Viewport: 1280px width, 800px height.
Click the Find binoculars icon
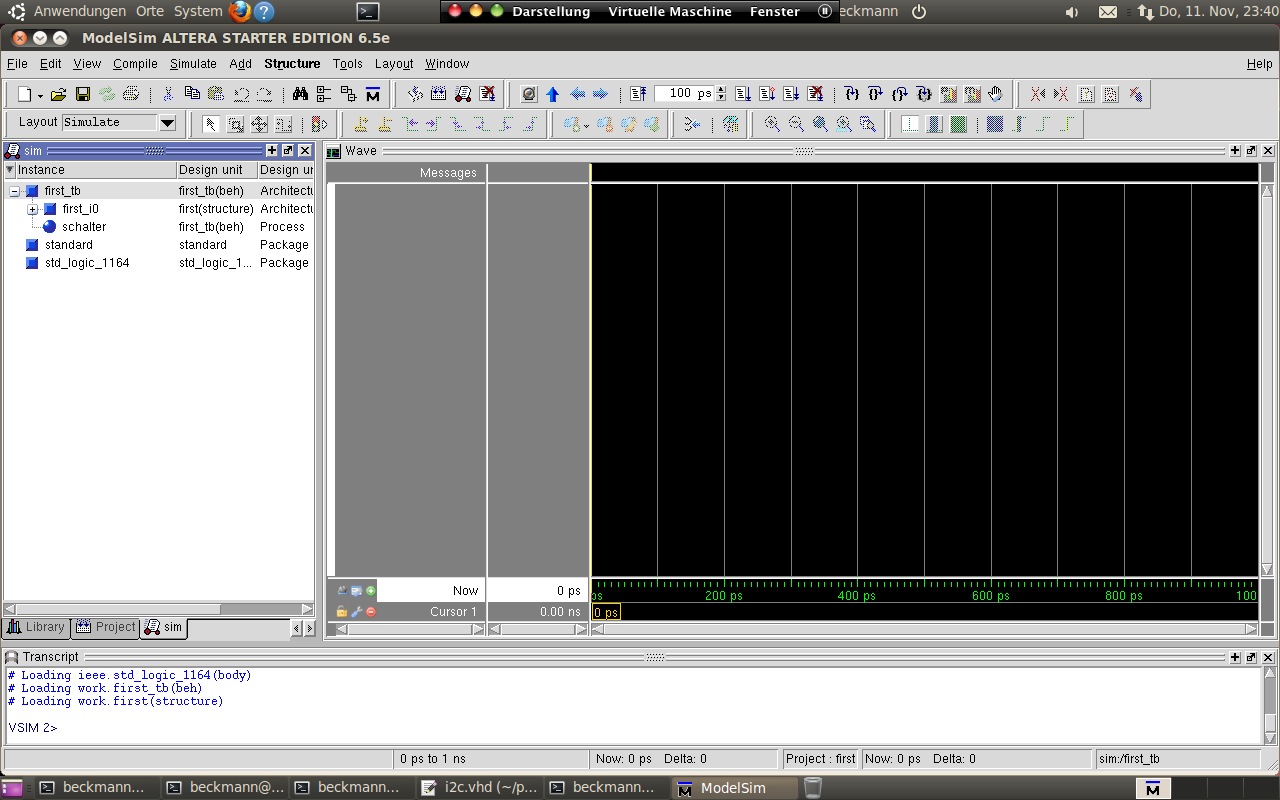pyautogui.click(x=300, y=94)
